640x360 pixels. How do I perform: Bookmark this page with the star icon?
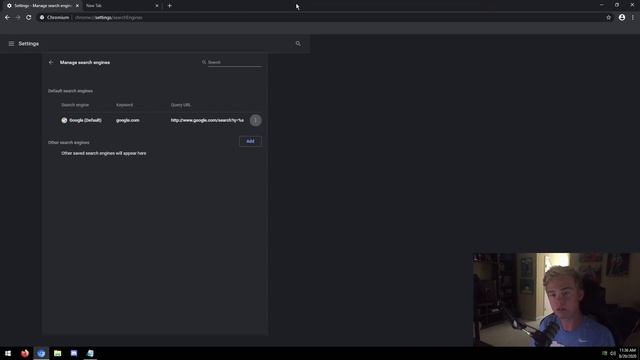608,18
